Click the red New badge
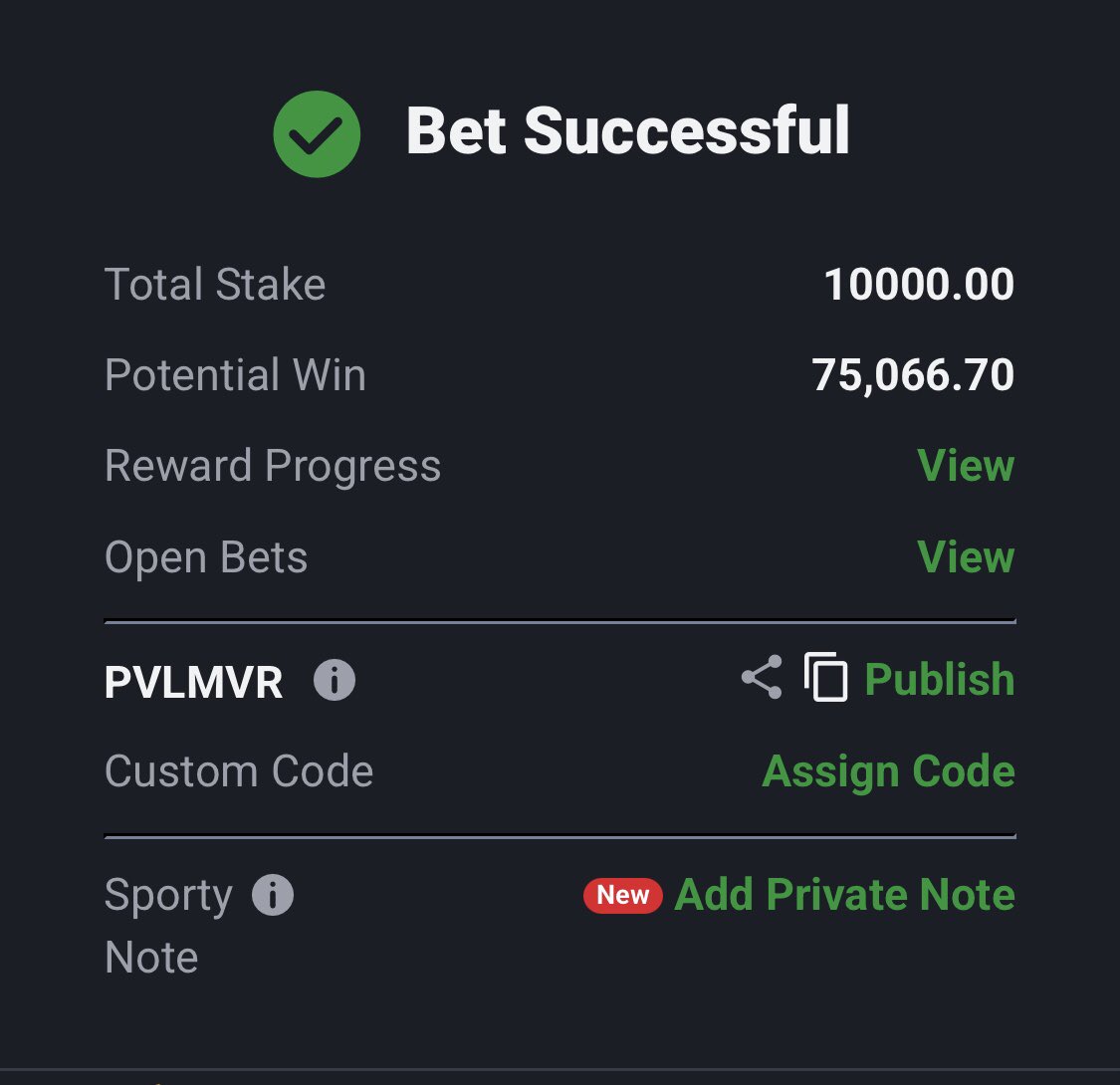 [623, 895]
